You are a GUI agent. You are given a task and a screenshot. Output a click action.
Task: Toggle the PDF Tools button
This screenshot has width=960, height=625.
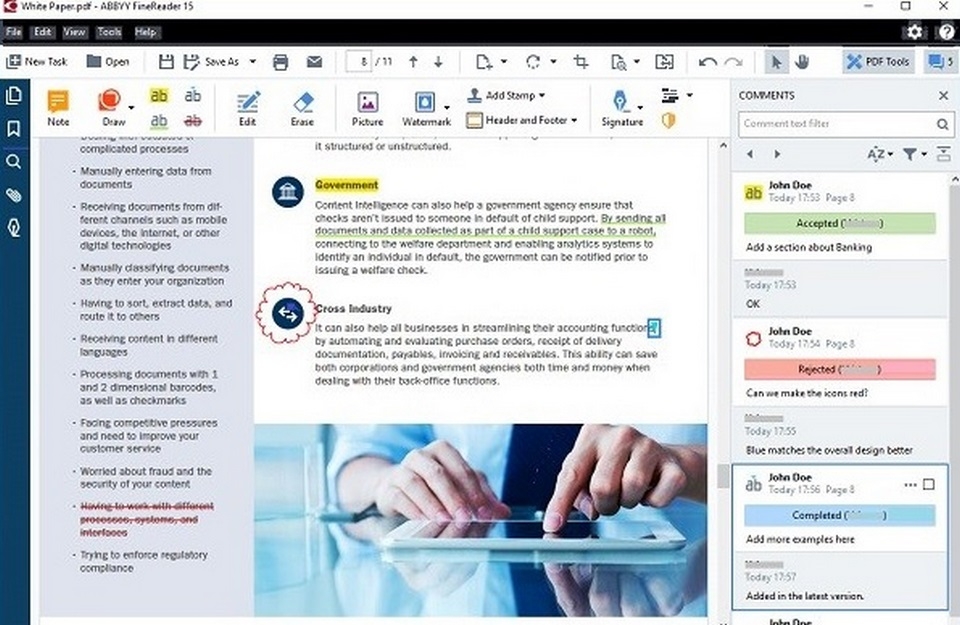click(x=878, y=62)
